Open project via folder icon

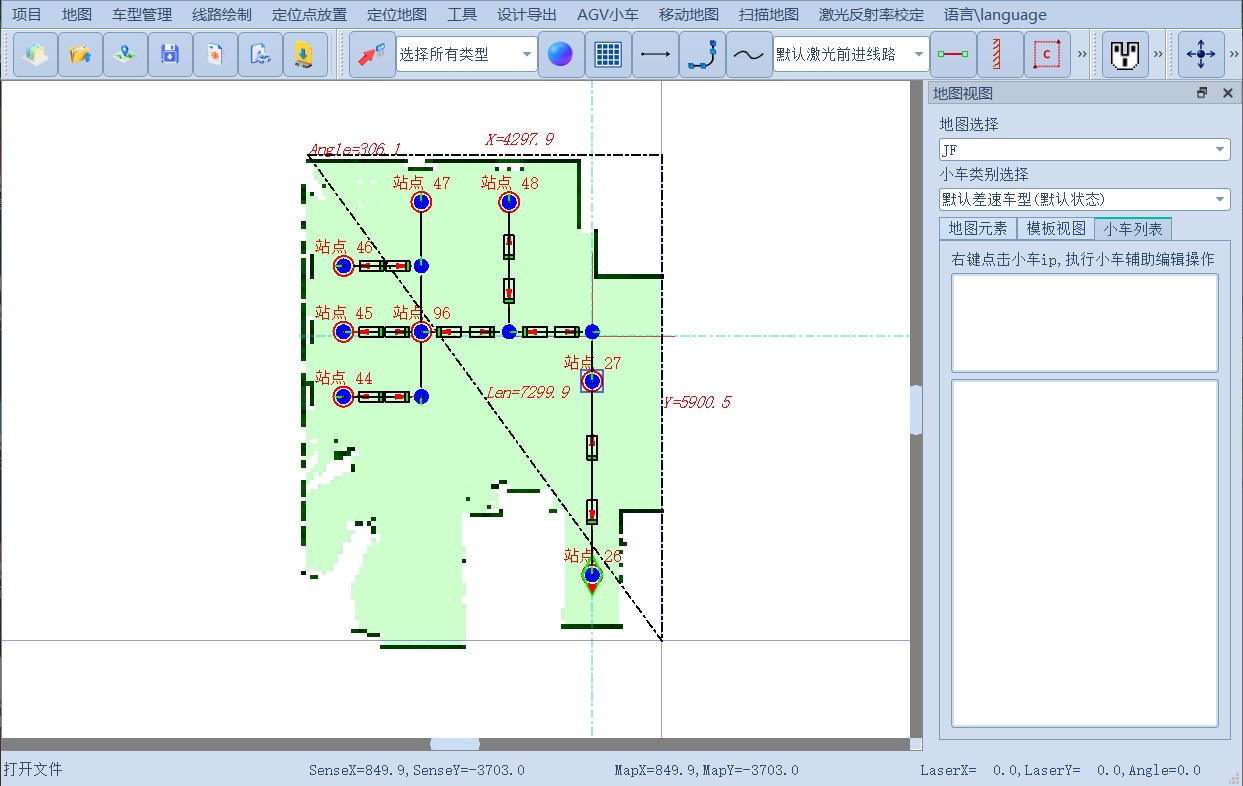coord(80,54)
